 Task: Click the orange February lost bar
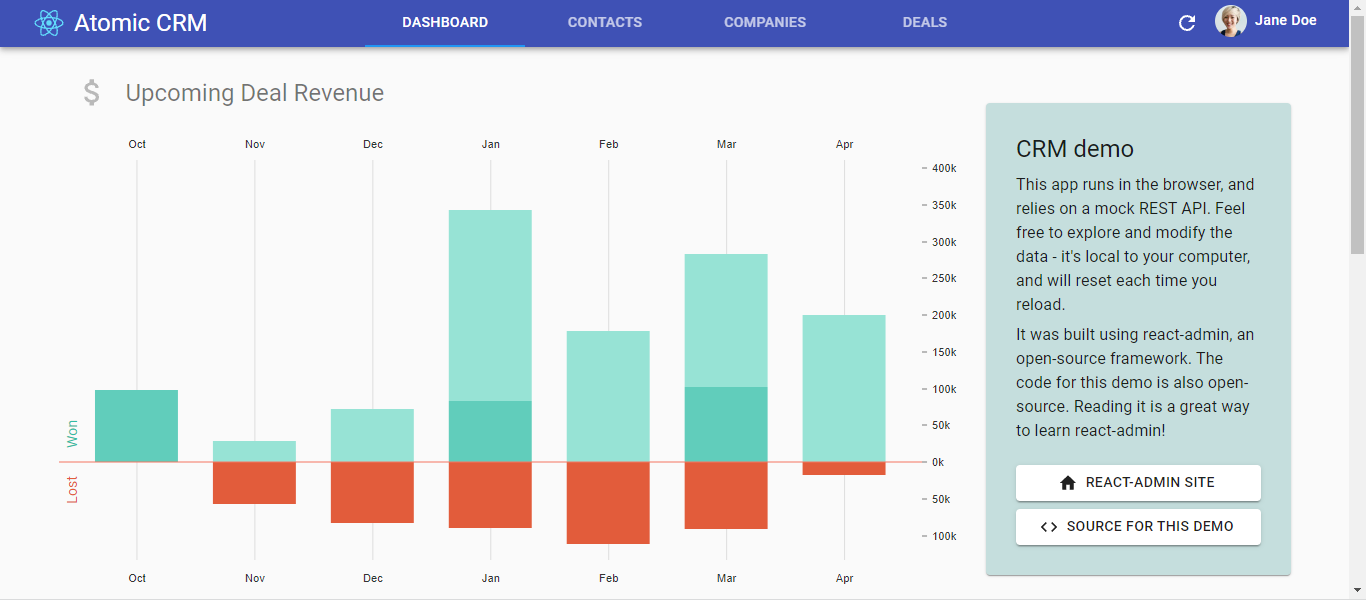click(608, 500)
